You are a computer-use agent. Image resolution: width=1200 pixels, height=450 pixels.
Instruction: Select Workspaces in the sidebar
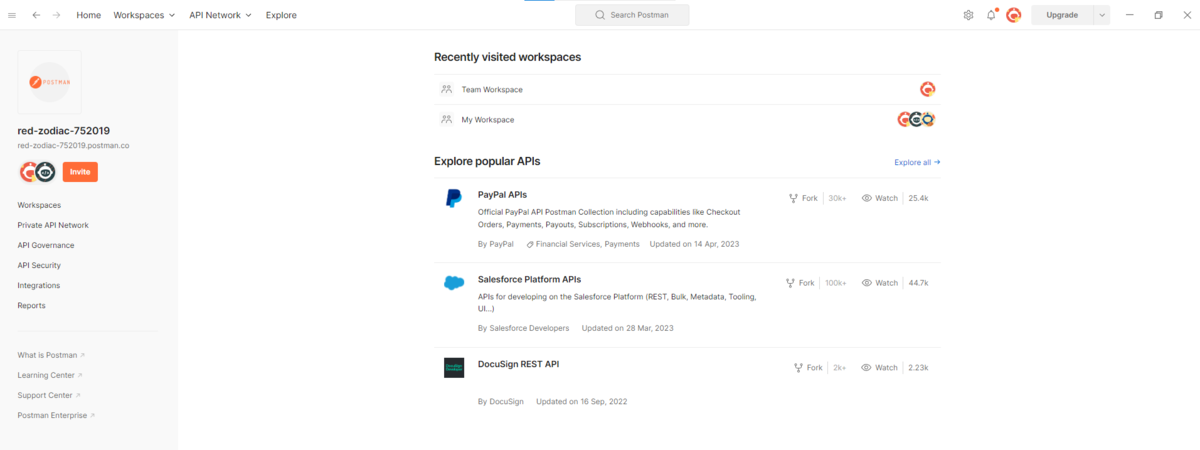click(39, 205)
